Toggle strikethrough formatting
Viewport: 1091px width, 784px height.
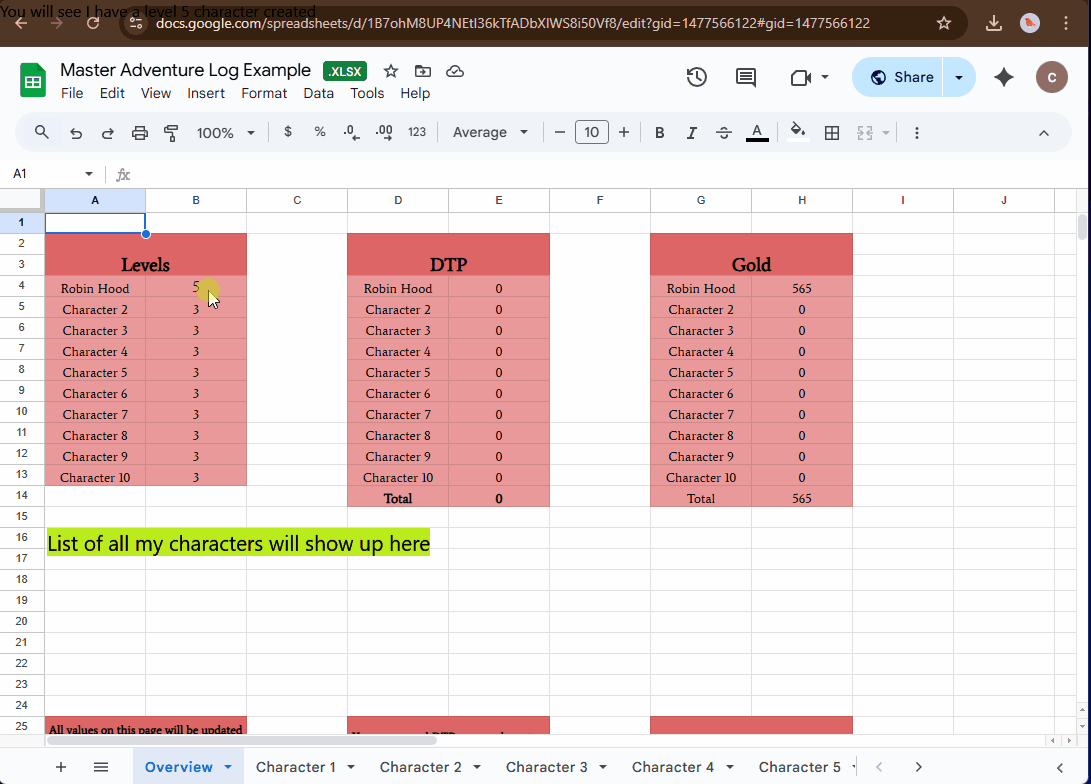pyautogui.click(x=724, y=133)
